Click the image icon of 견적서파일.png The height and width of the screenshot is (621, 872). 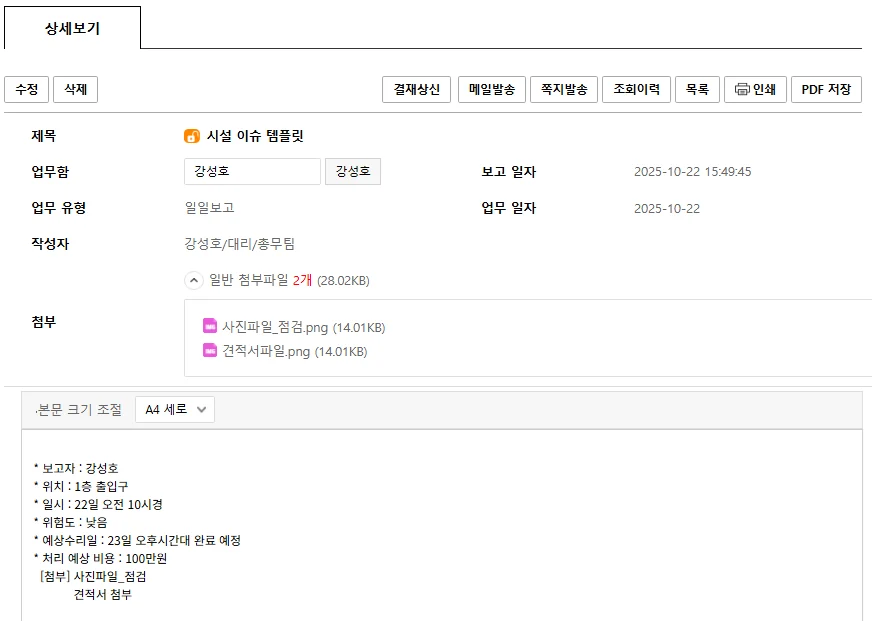210,350
